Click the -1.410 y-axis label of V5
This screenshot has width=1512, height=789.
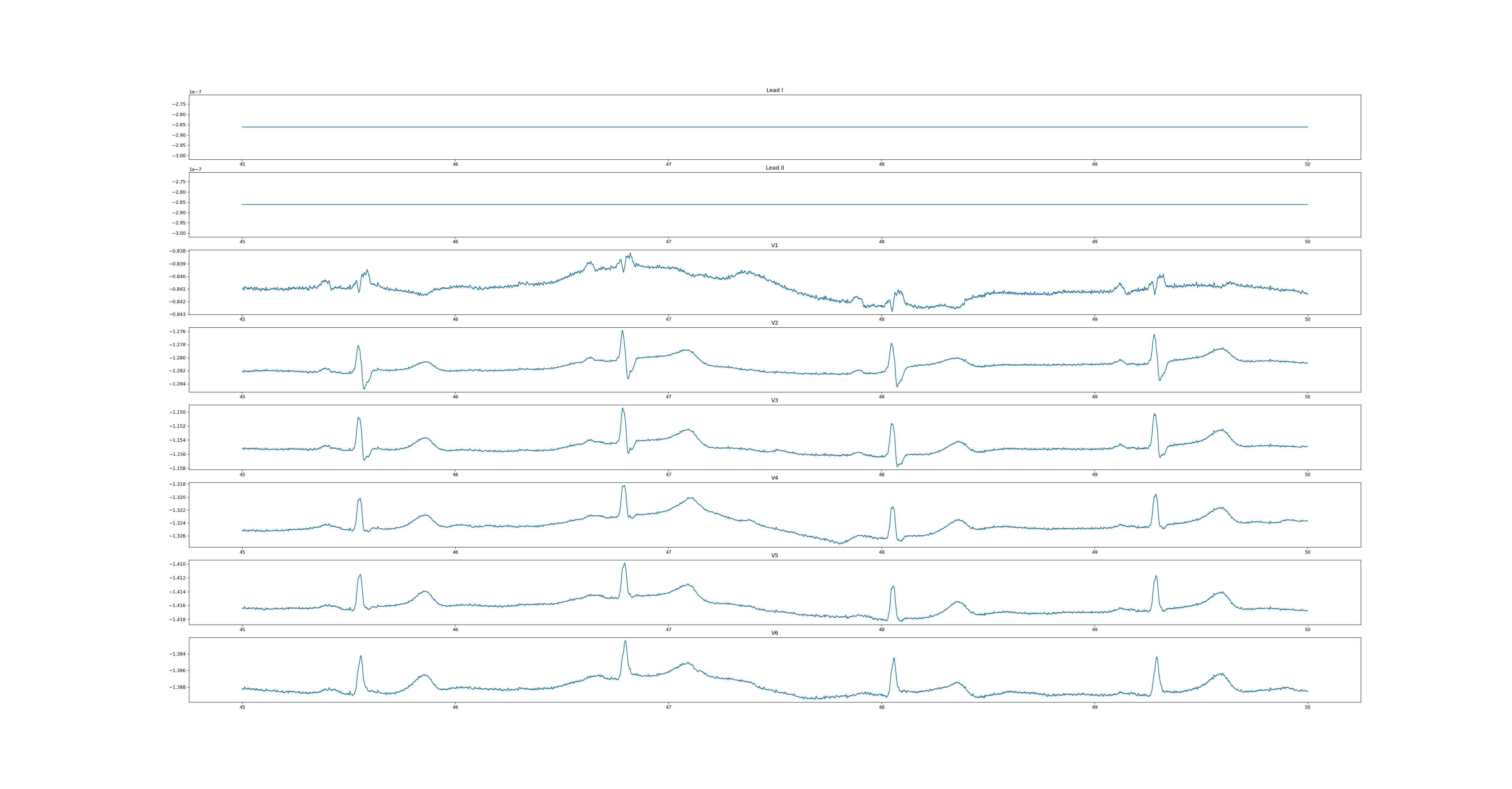(178, 564)
